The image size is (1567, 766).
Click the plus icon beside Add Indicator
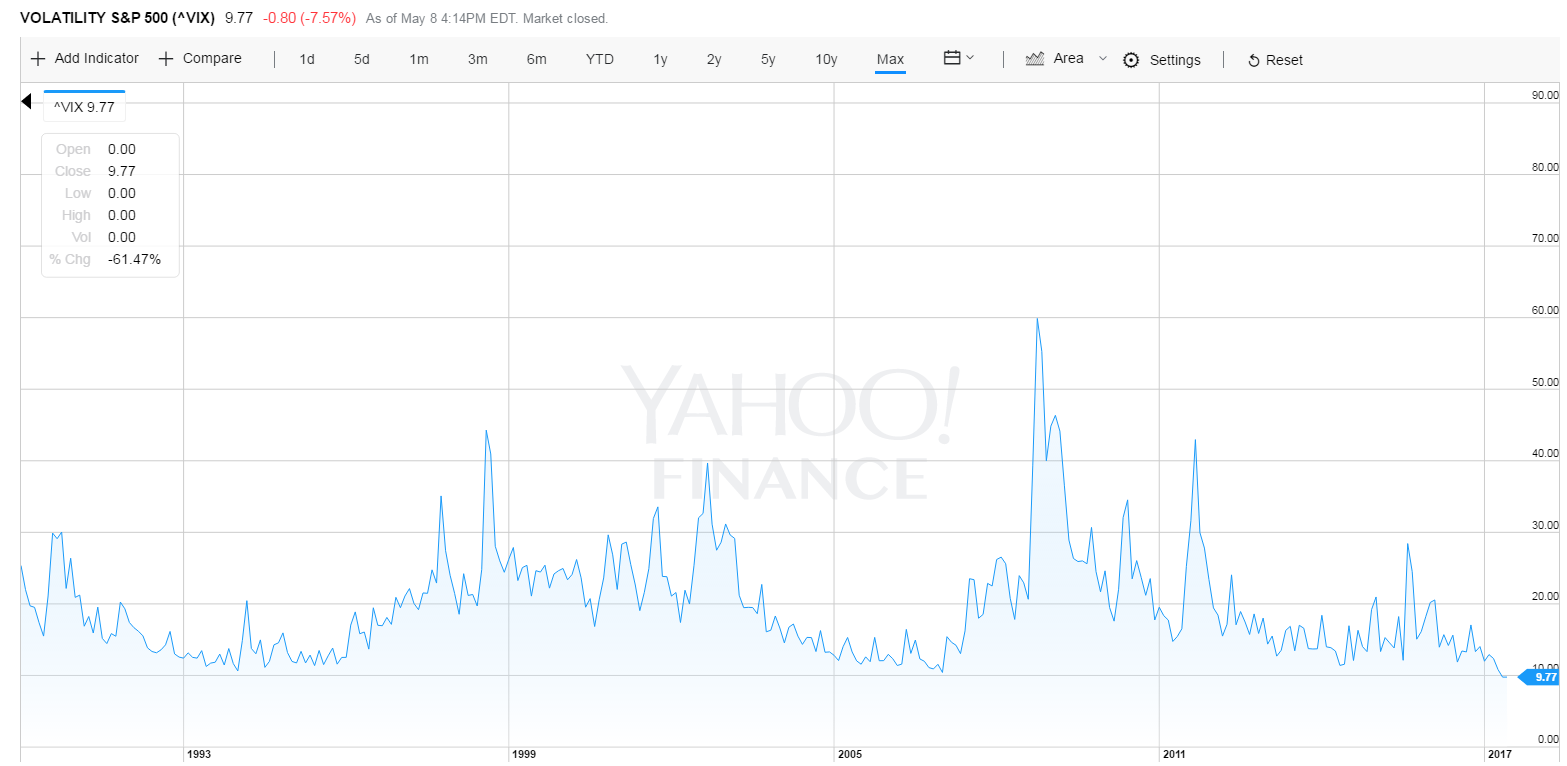(x=38, y=59)
